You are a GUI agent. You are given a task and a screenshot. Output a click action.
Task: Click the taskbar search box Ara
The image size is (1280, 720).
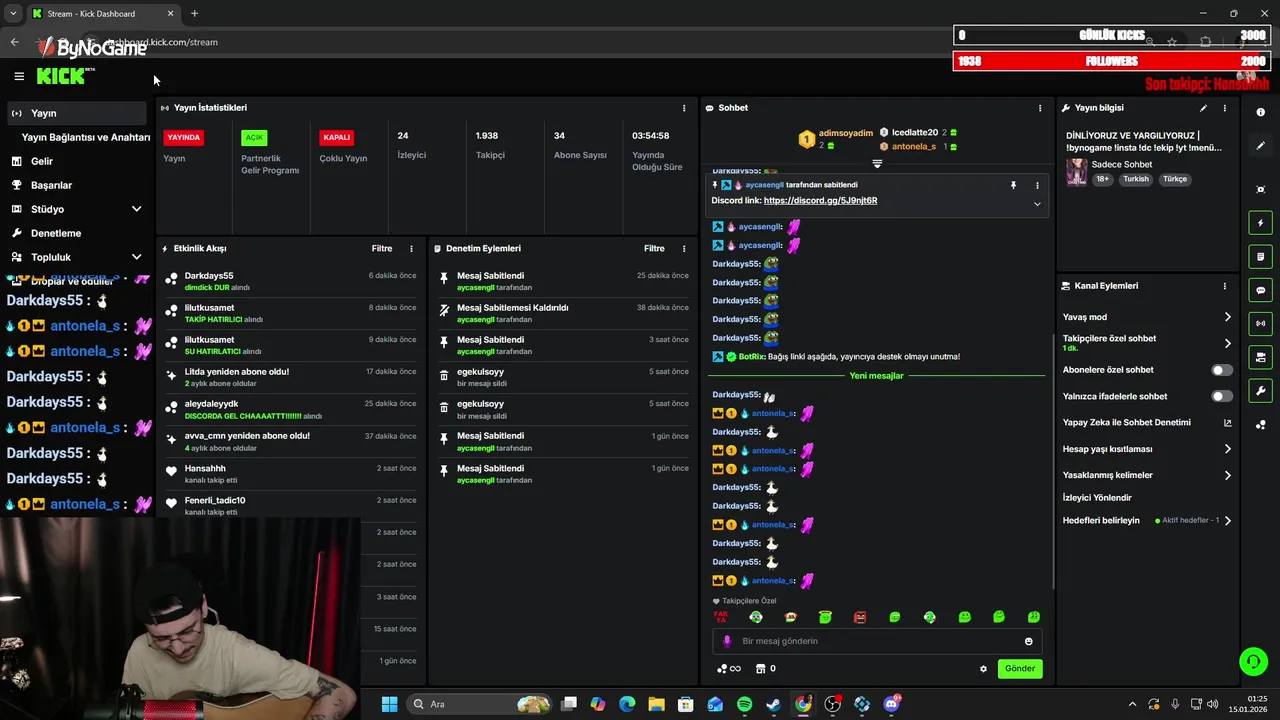[480, 704]
